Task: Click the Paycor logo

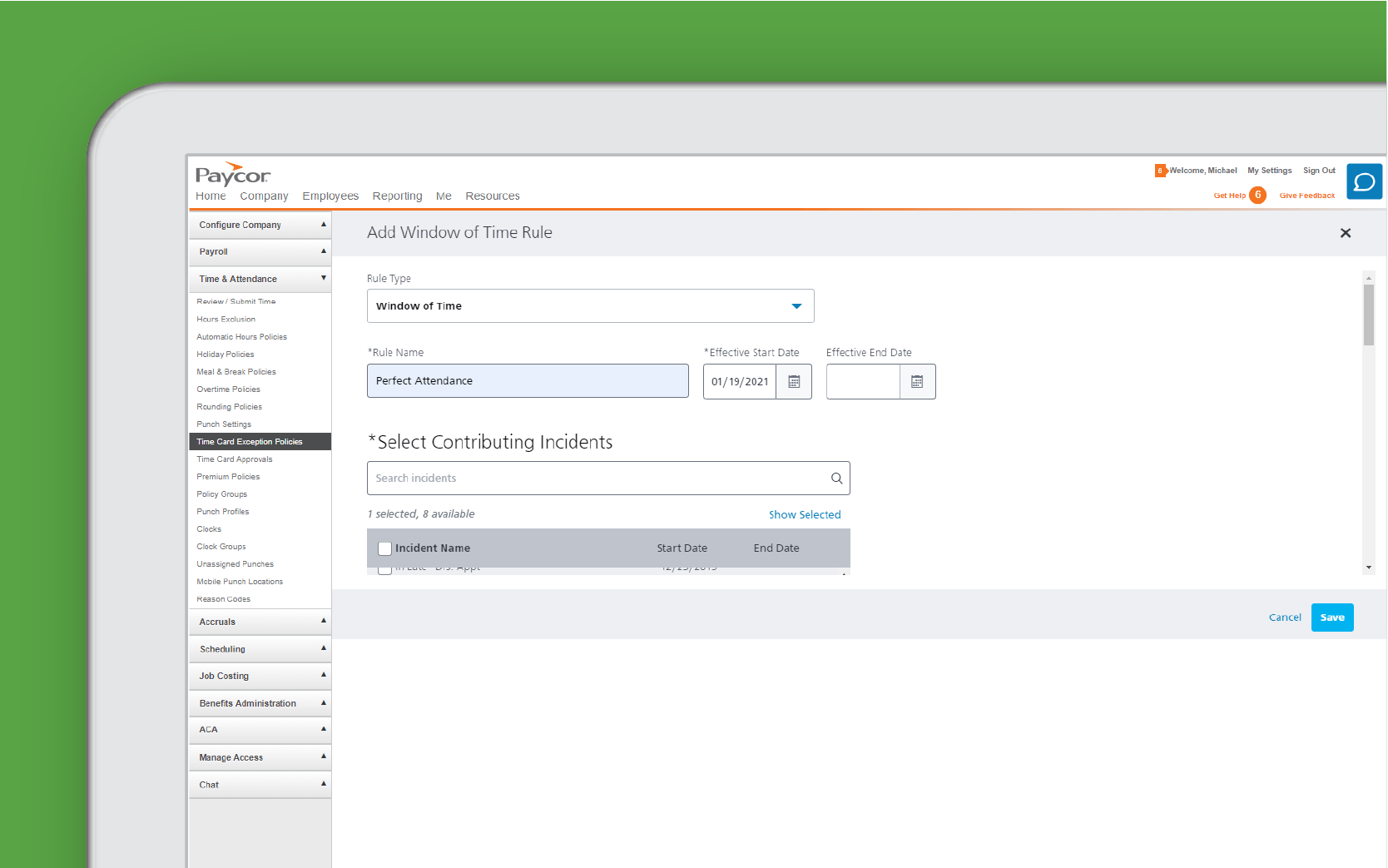Action: [233, 174]
